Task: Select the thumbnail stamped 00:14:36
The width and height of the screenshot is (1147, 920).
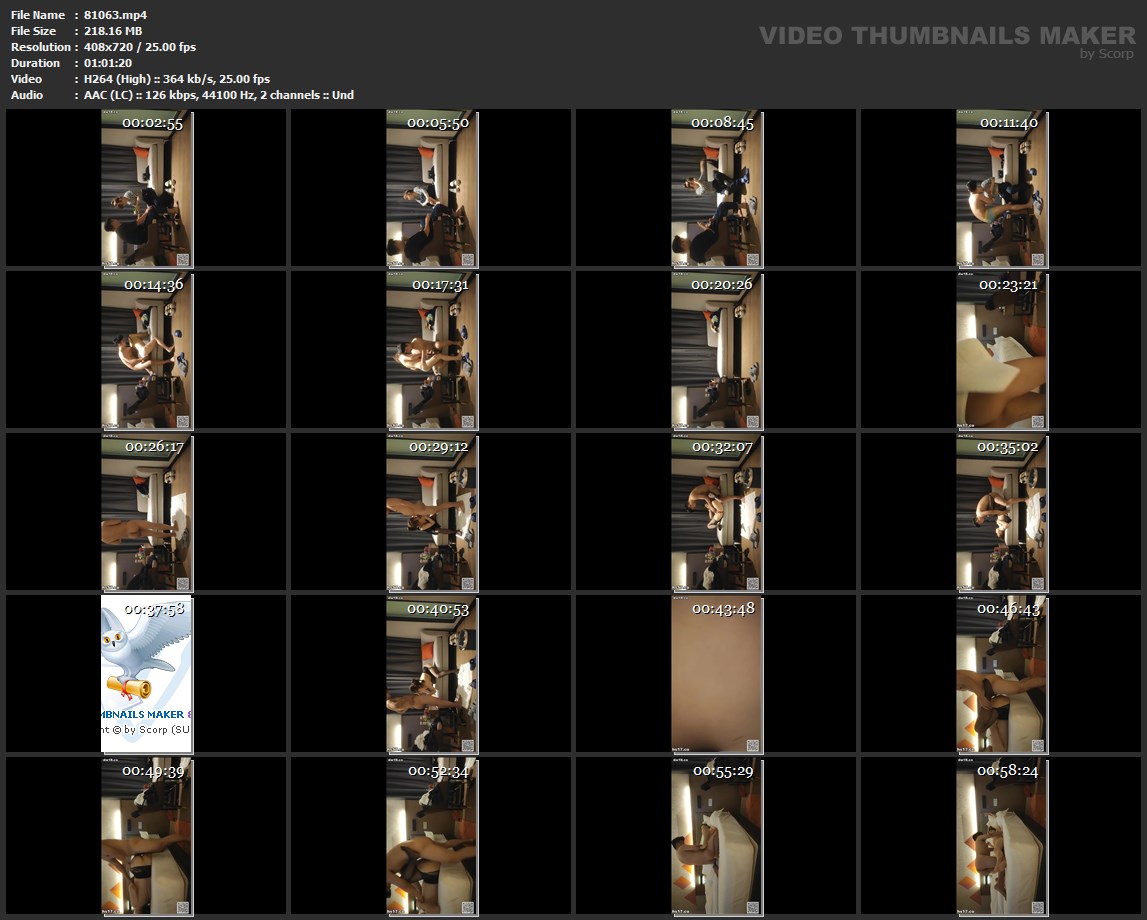Action: [146, 350]
